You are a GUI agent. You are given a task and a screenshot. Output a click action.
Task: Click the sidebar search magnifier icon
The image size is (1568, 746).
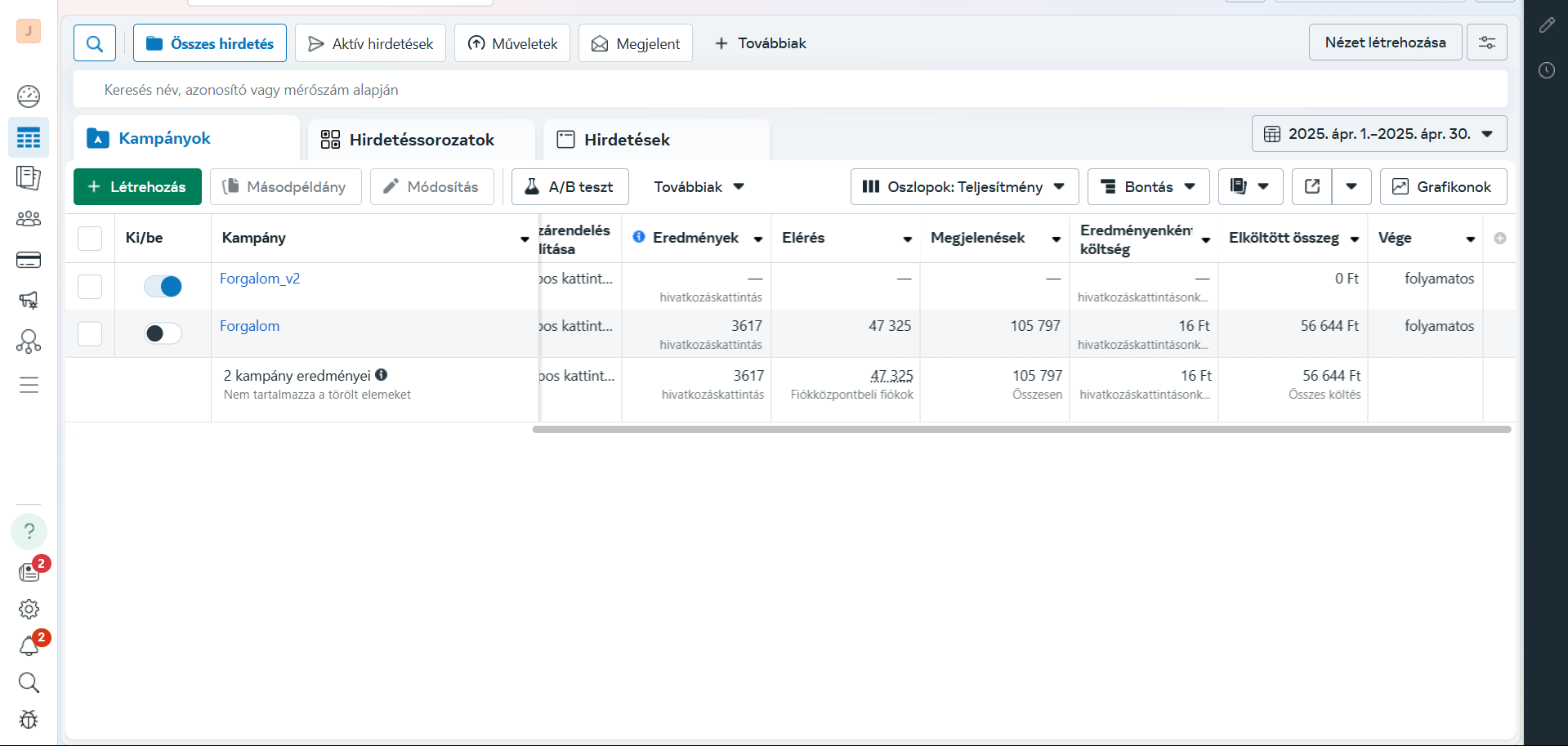(29, 682)
